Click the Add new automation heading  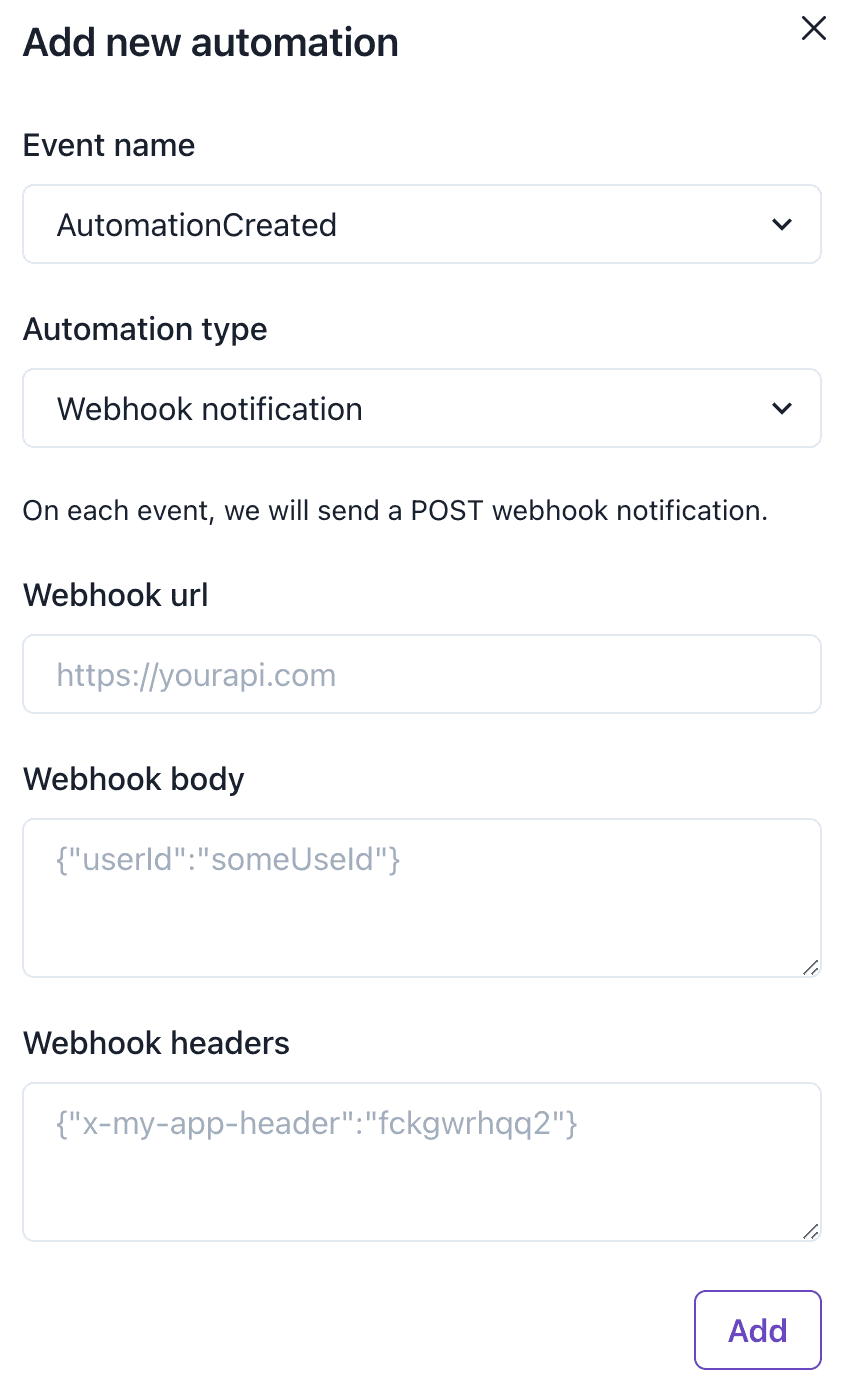211,43
